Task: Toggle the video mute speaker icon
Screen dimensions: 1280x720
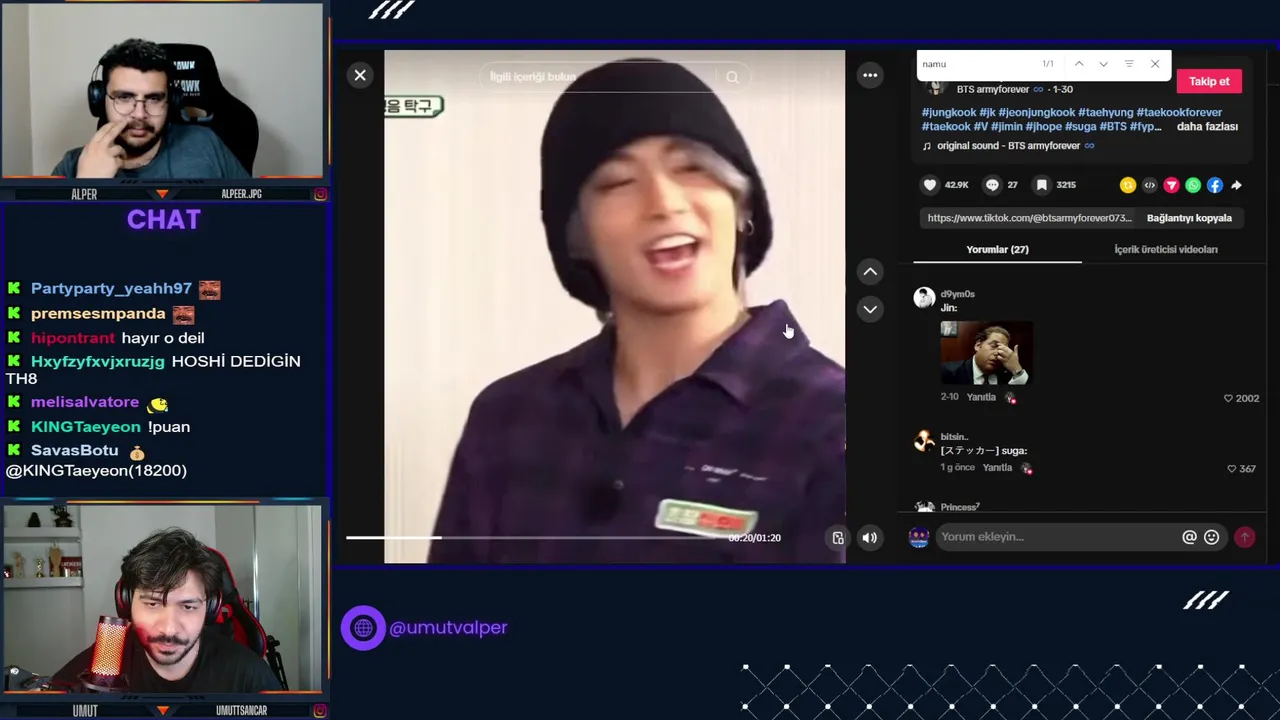Action: coord(870,538)
